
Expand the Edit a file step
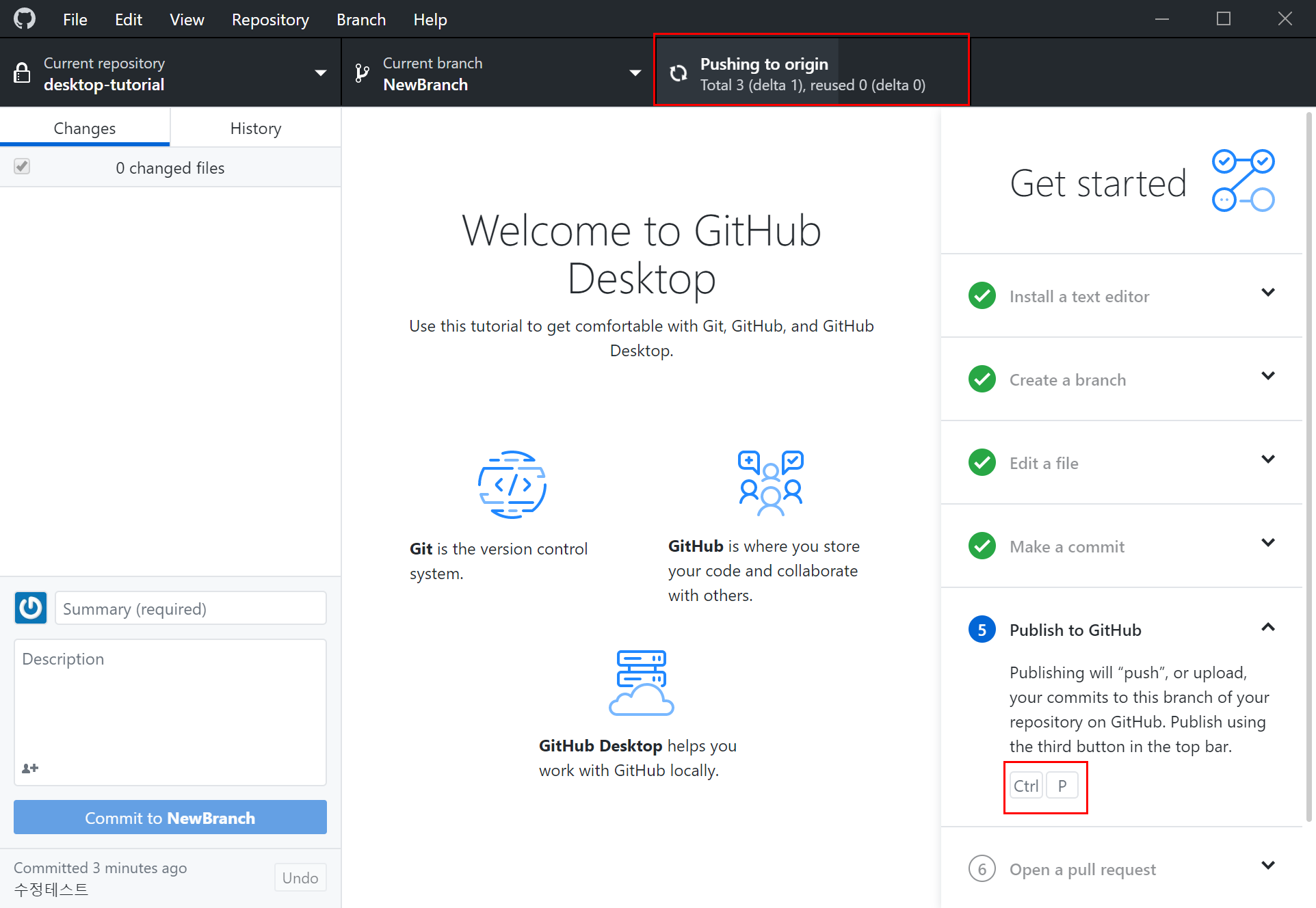pyautogui.click(x=1268, y=459)
